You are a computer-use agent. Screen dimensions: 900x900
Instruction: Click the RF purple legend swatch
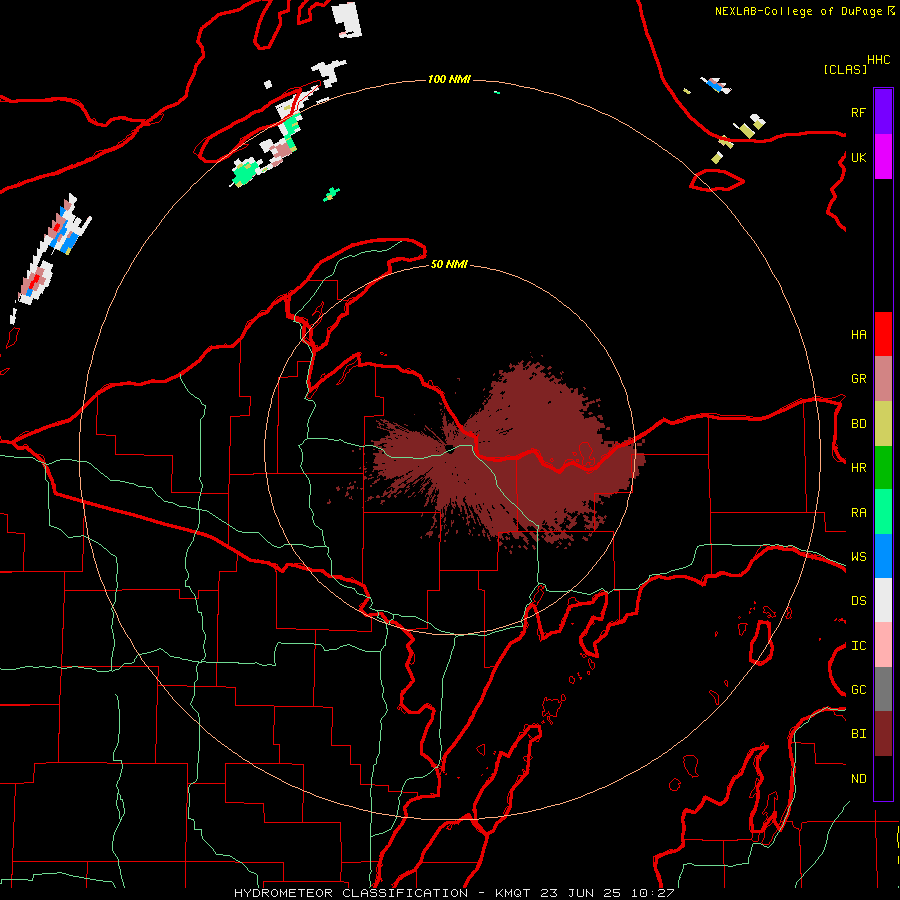click(883, 112)
